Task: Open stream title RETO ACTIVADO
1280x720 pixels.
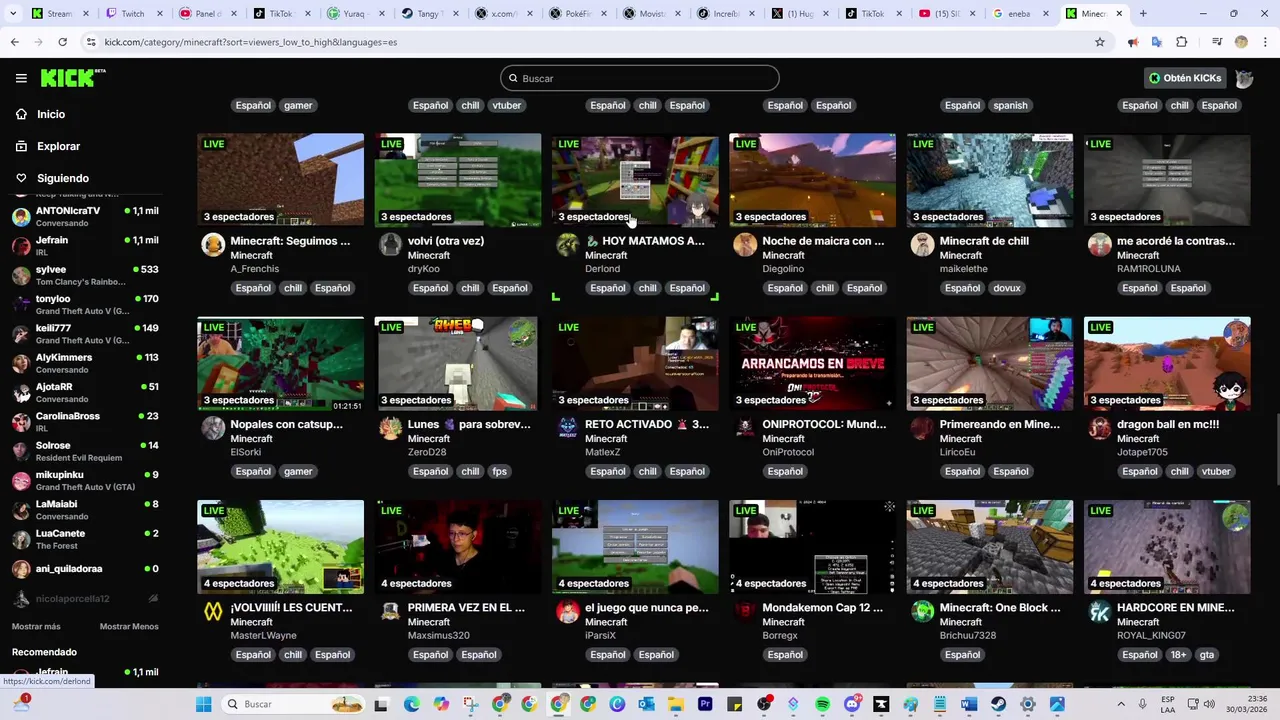Action: pyautogui.click(x=646, y=424)
